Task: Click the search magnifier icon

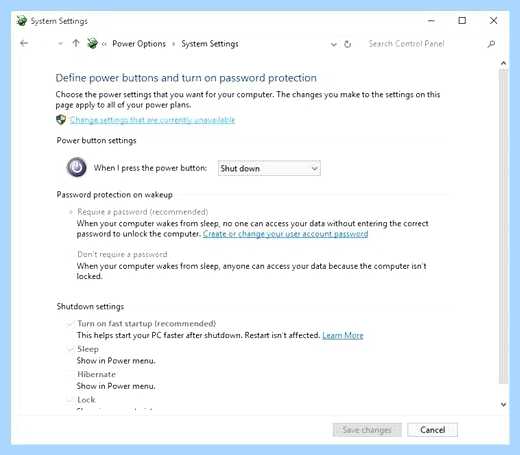Action: coord(491,44)
